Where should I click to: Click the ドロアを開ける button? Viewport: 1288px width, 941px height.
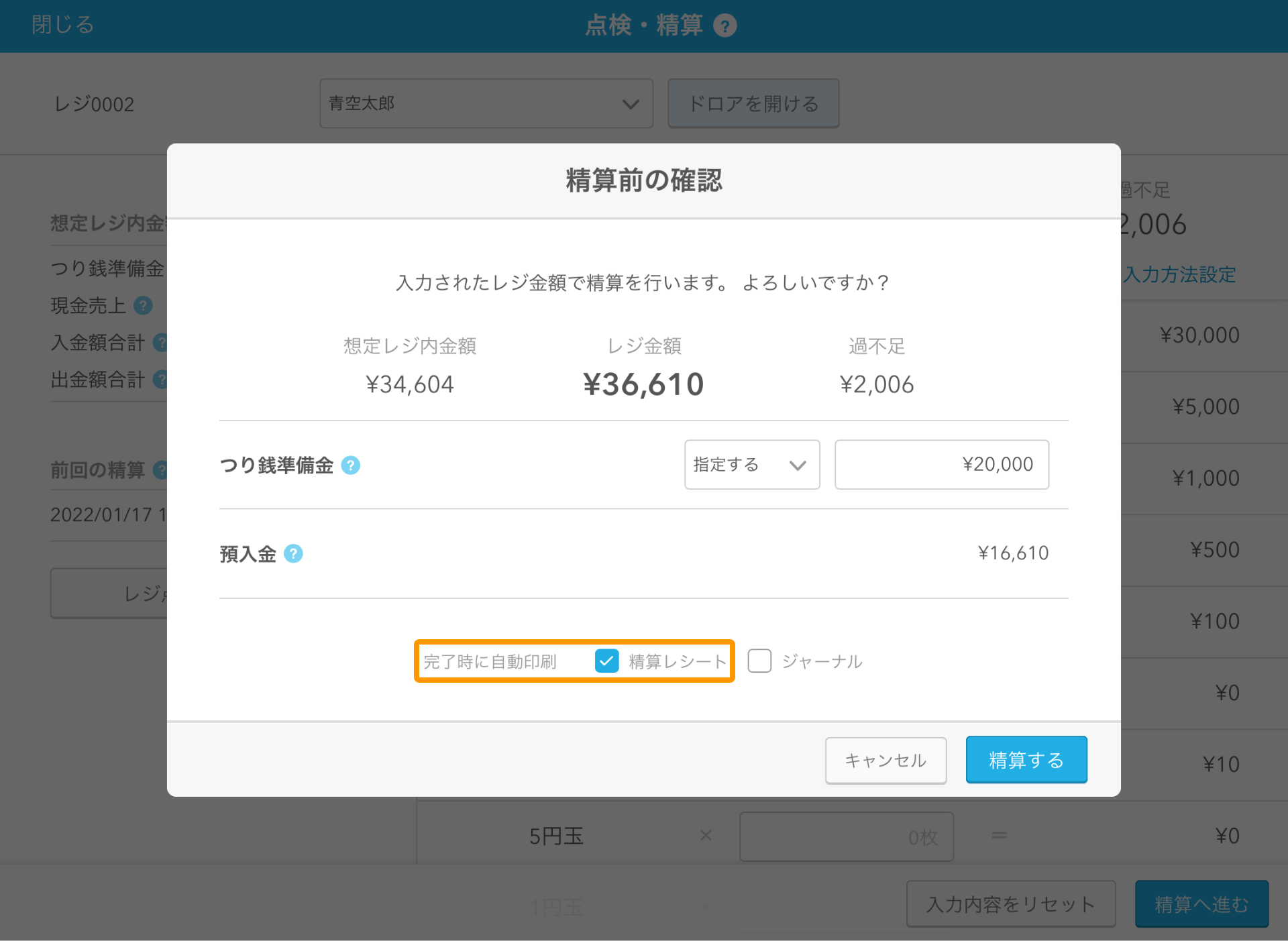[753, 103]
